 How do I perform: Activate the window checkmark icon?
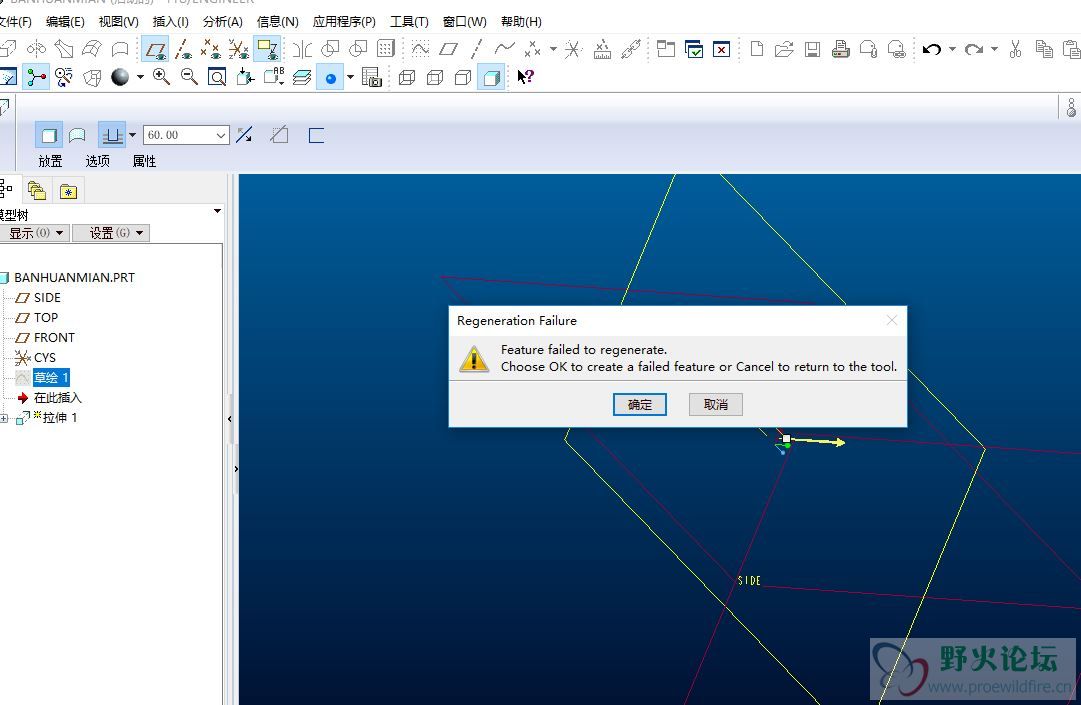click(x=694, y=49)
